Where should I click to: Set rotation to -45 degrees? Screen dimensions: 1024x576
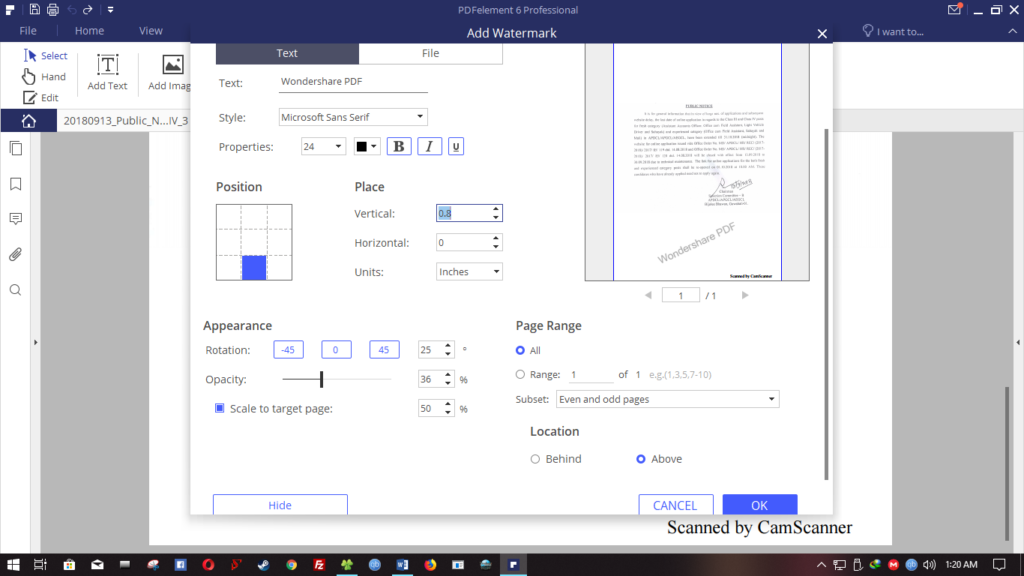pyautogui.click(x=288, y=349)
